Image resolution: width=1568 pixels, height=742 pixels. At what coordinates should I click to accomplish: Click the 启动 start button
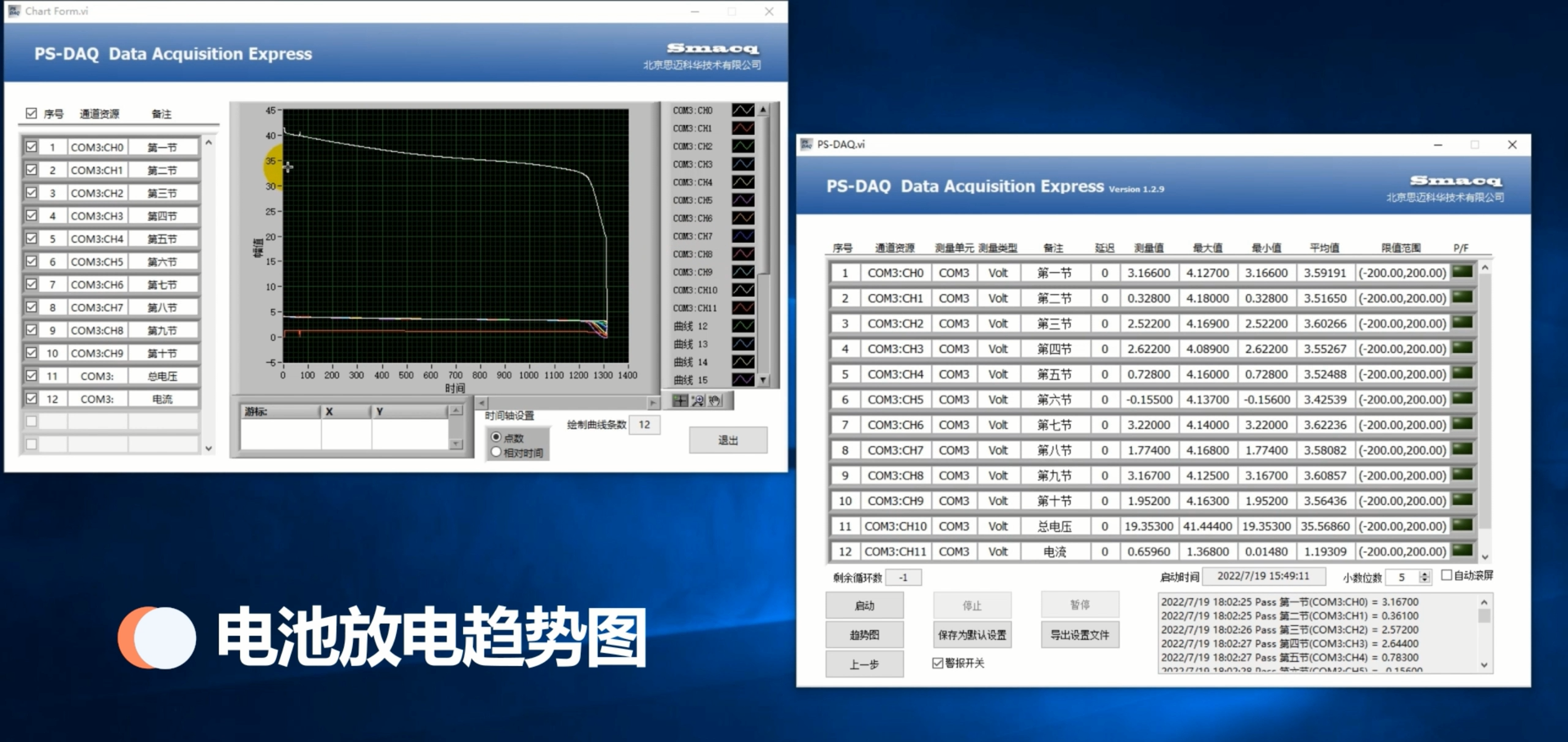(864, 606)
